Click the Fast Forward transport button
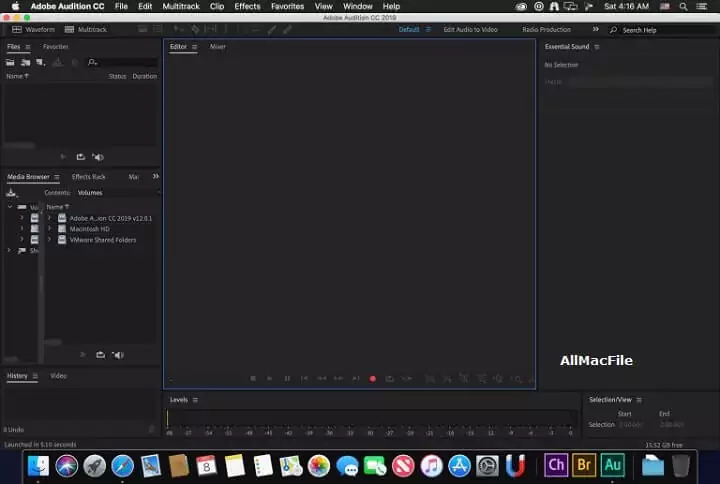 [338, 378]
